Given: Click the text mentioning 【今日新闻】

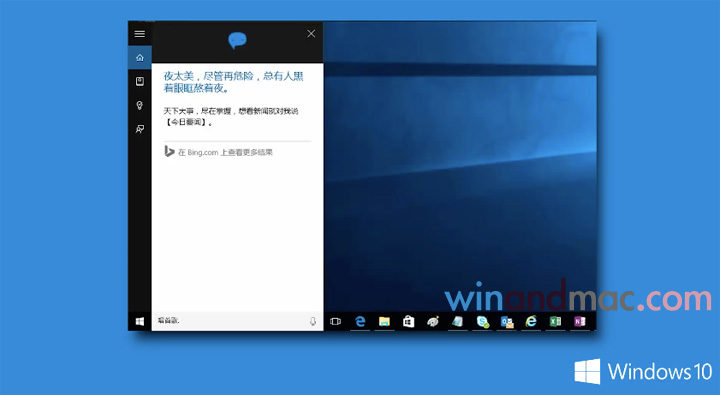Looking at the screenshot, I should [x=231, y=116].
